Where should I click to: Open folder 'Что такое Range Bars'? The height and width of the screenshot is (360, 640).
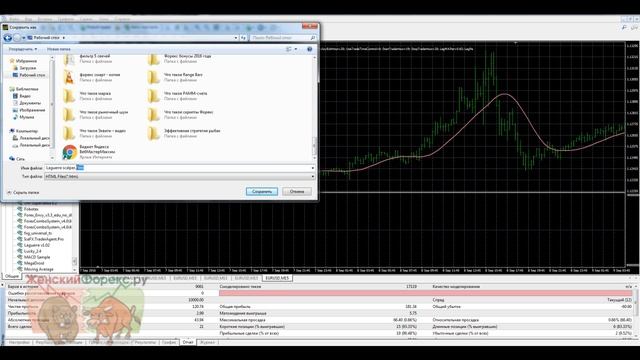coord(176,77)
